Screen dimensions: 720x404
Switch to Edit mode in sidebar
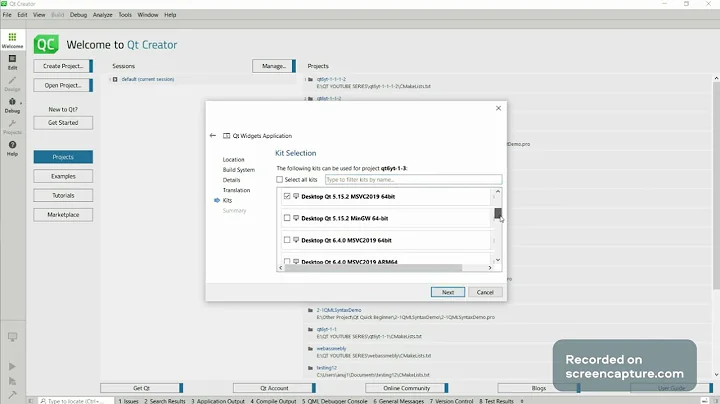click(12, 62)
